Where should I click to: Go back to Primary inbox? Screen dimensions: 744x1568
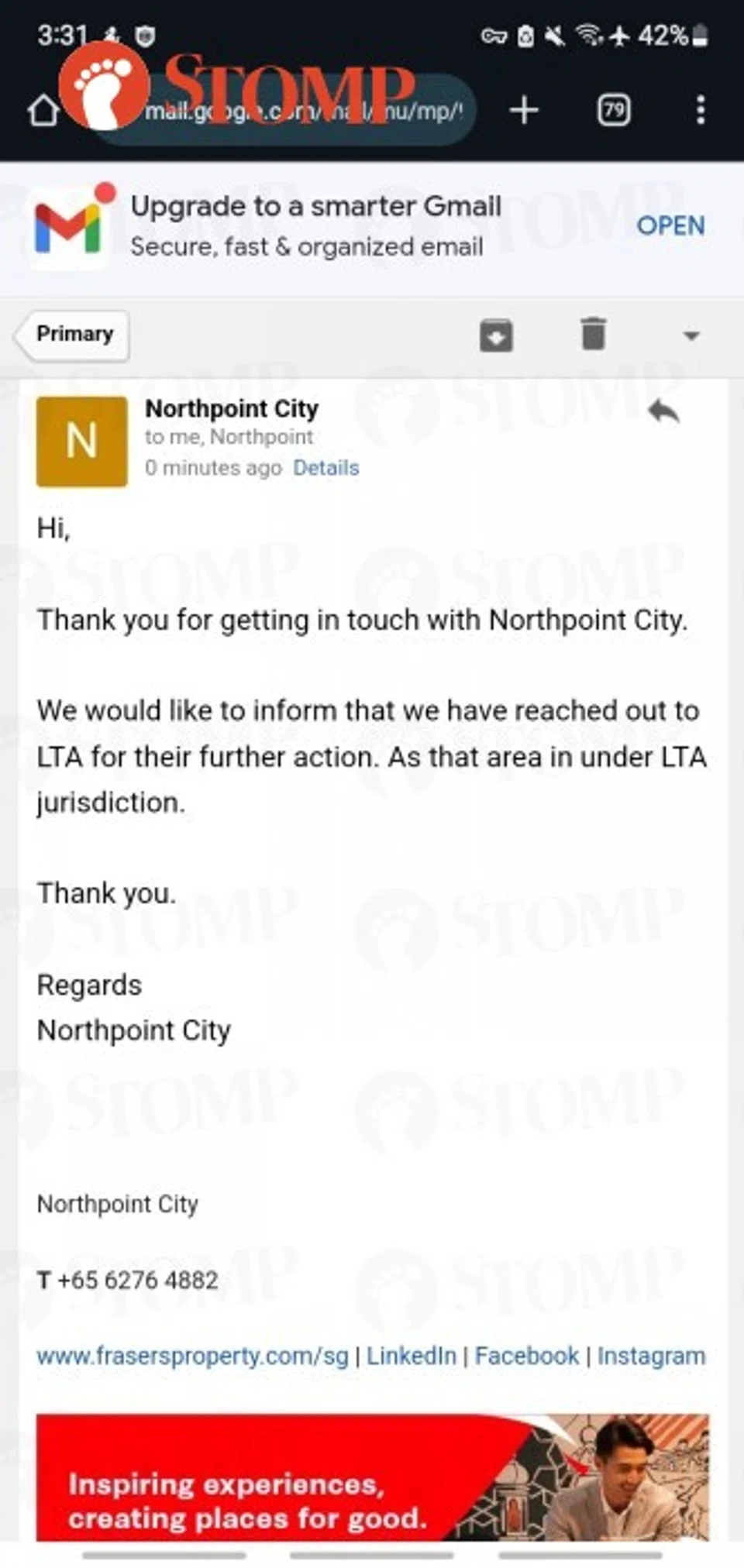click(73, 335)
